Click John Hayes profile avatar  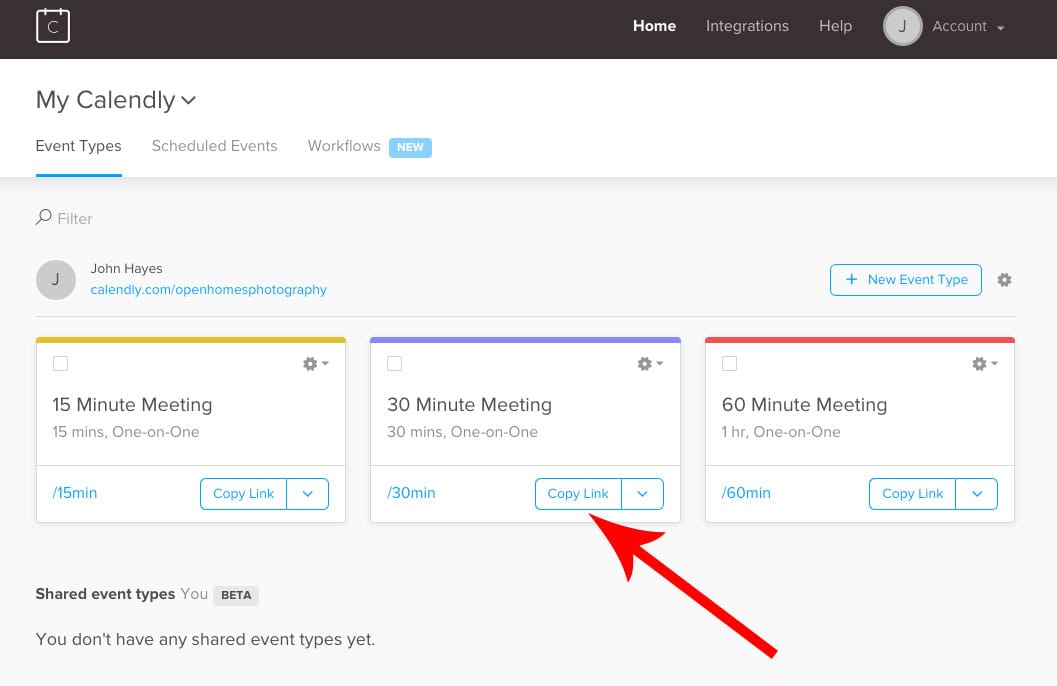click(55, 280)
